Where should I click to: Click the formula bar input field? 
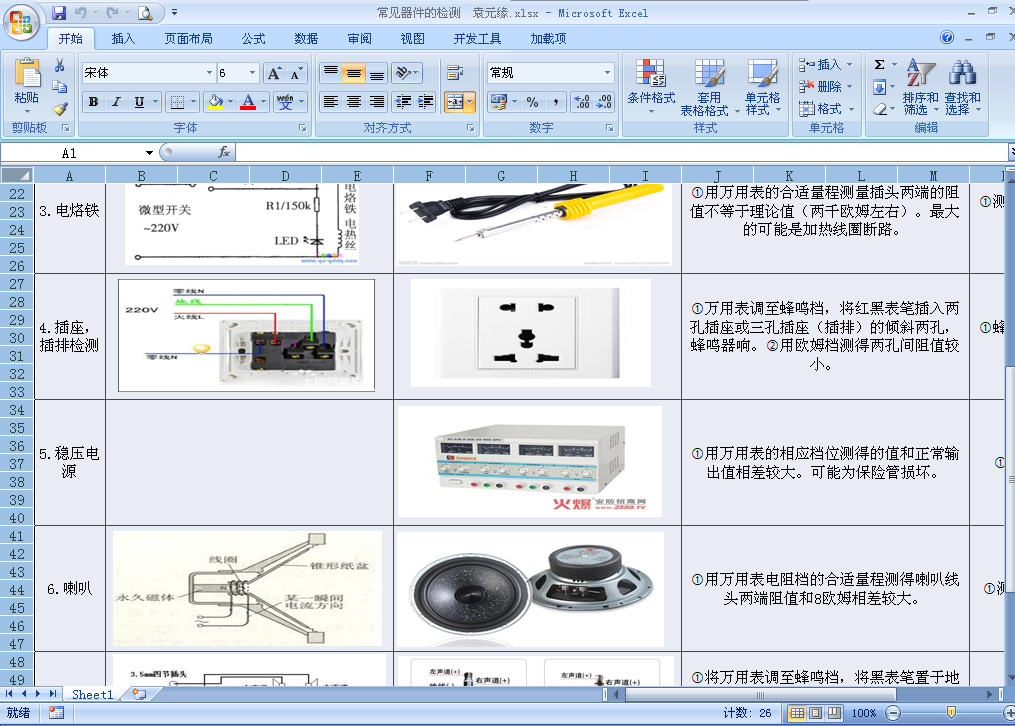(x=621, y=153)
